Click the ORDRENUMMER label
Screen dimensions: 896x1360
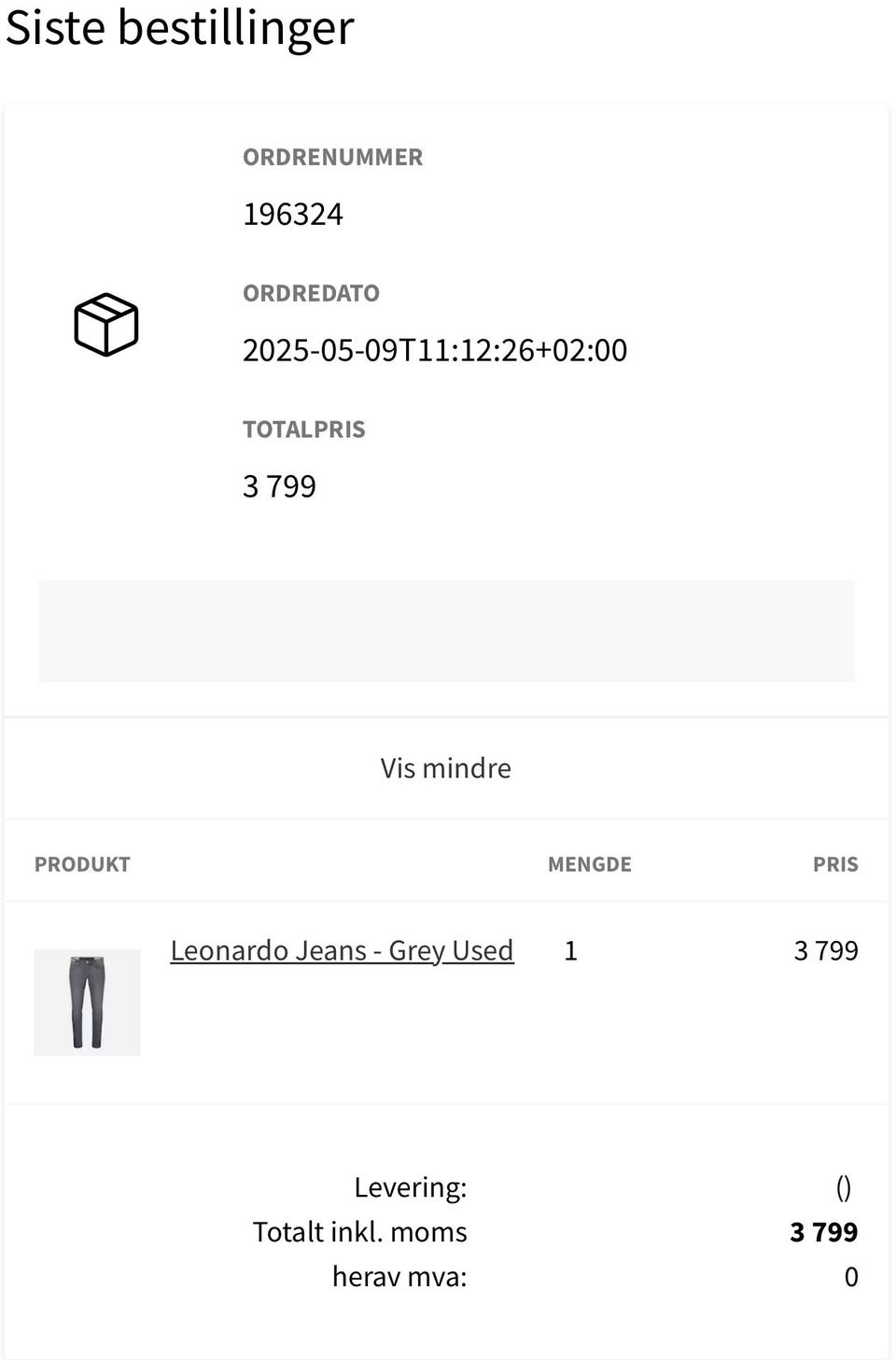pyautogui.click(x=332, y=157)
